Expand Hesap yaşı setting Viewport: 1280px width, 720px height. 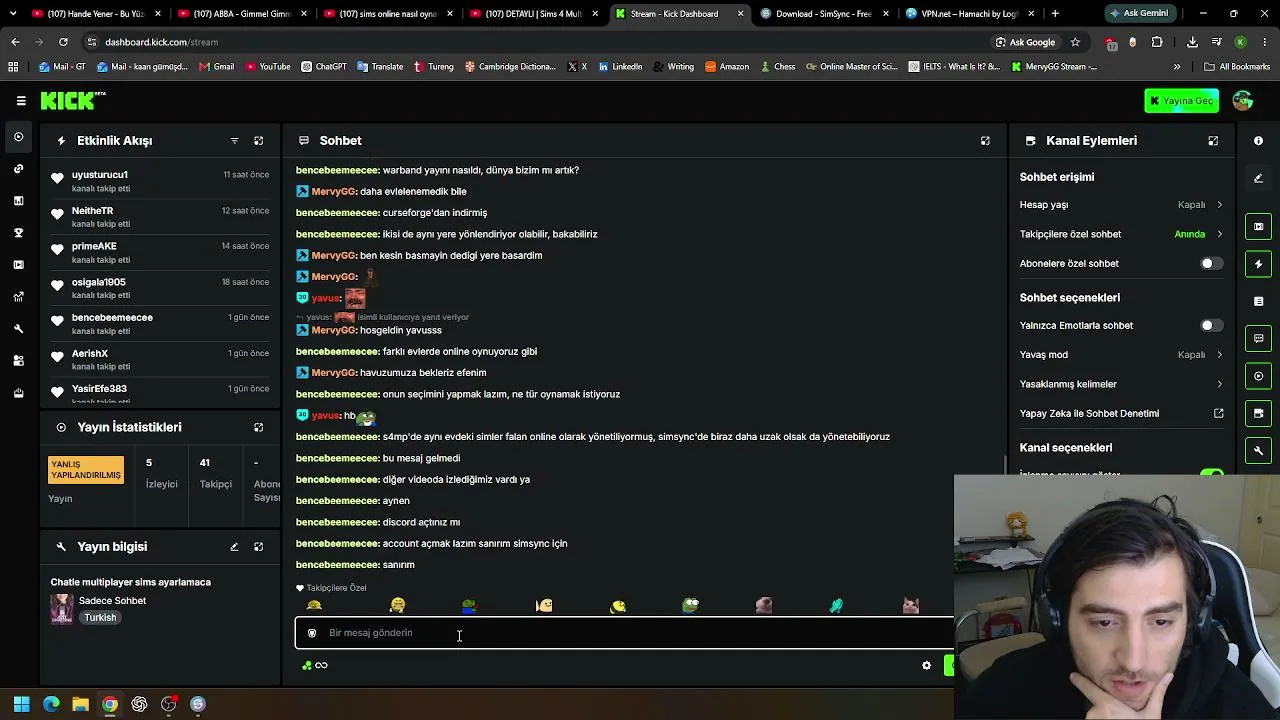1121,205
